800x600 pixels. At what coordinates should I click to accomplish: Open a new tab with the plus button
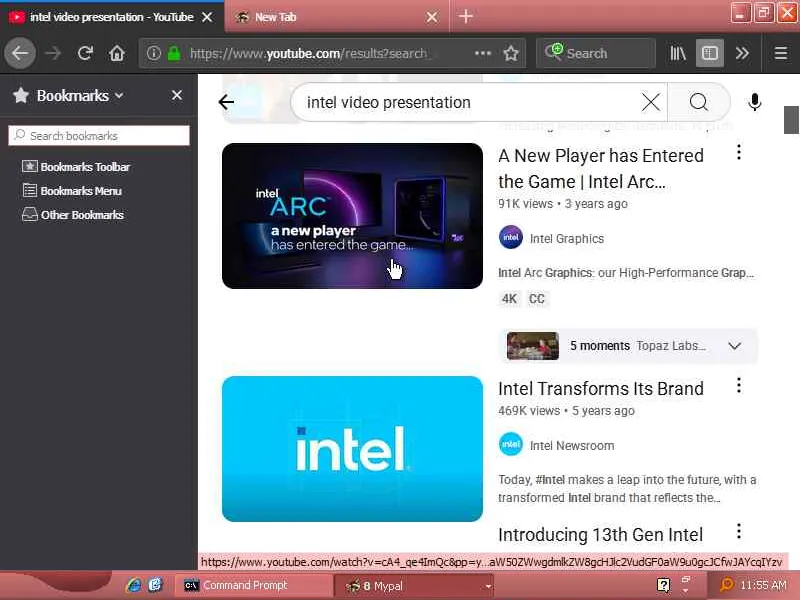pyautogui.click(x=466, y=16)
